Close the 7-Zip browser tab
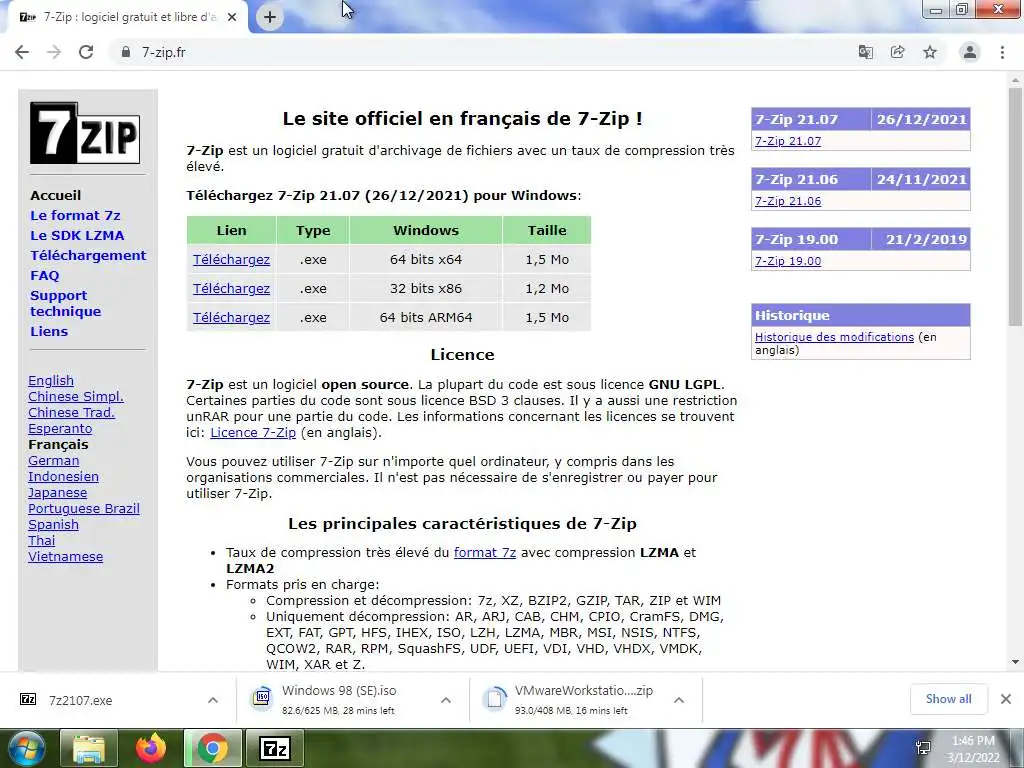The height and width of the screenshot is (768, 1024). coord(232,18)
